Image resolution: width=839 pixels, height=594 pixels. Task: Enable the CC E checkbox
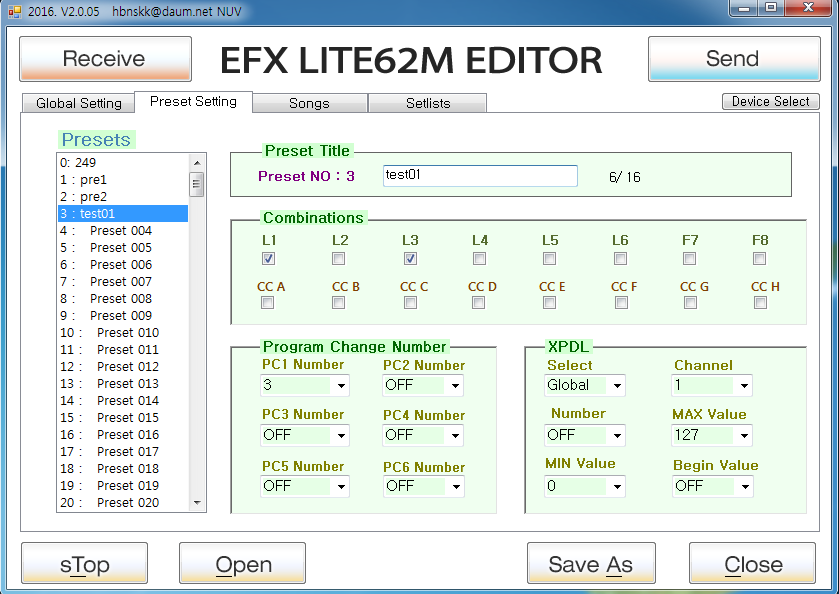[x=549, y=303]
